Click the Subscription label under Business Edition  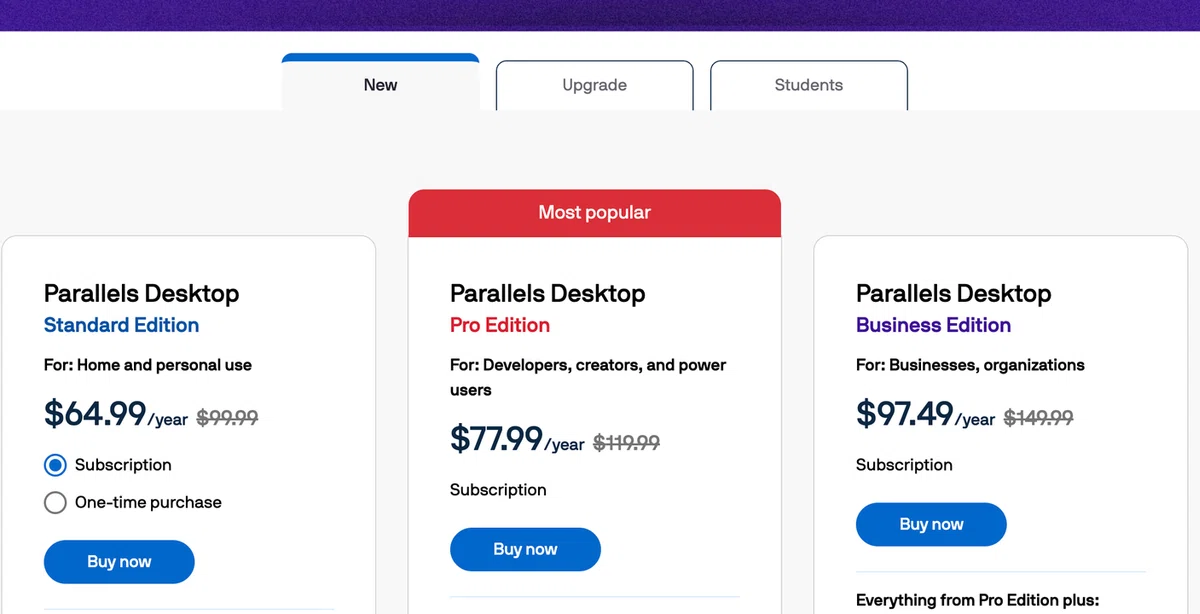click(x=904, y=465)
